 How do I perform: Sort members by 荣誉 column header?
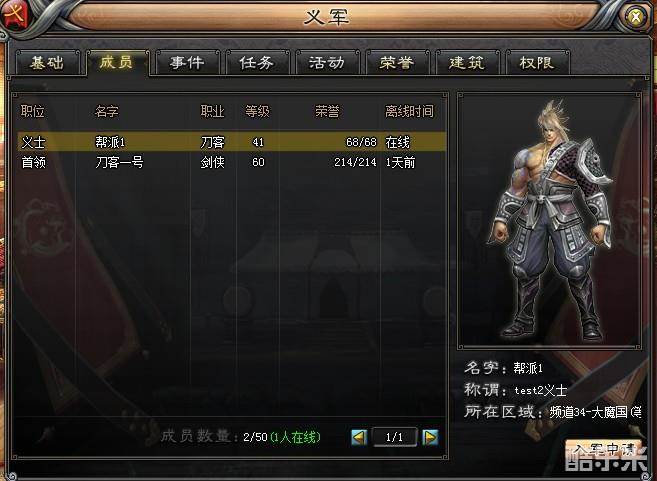327,111
